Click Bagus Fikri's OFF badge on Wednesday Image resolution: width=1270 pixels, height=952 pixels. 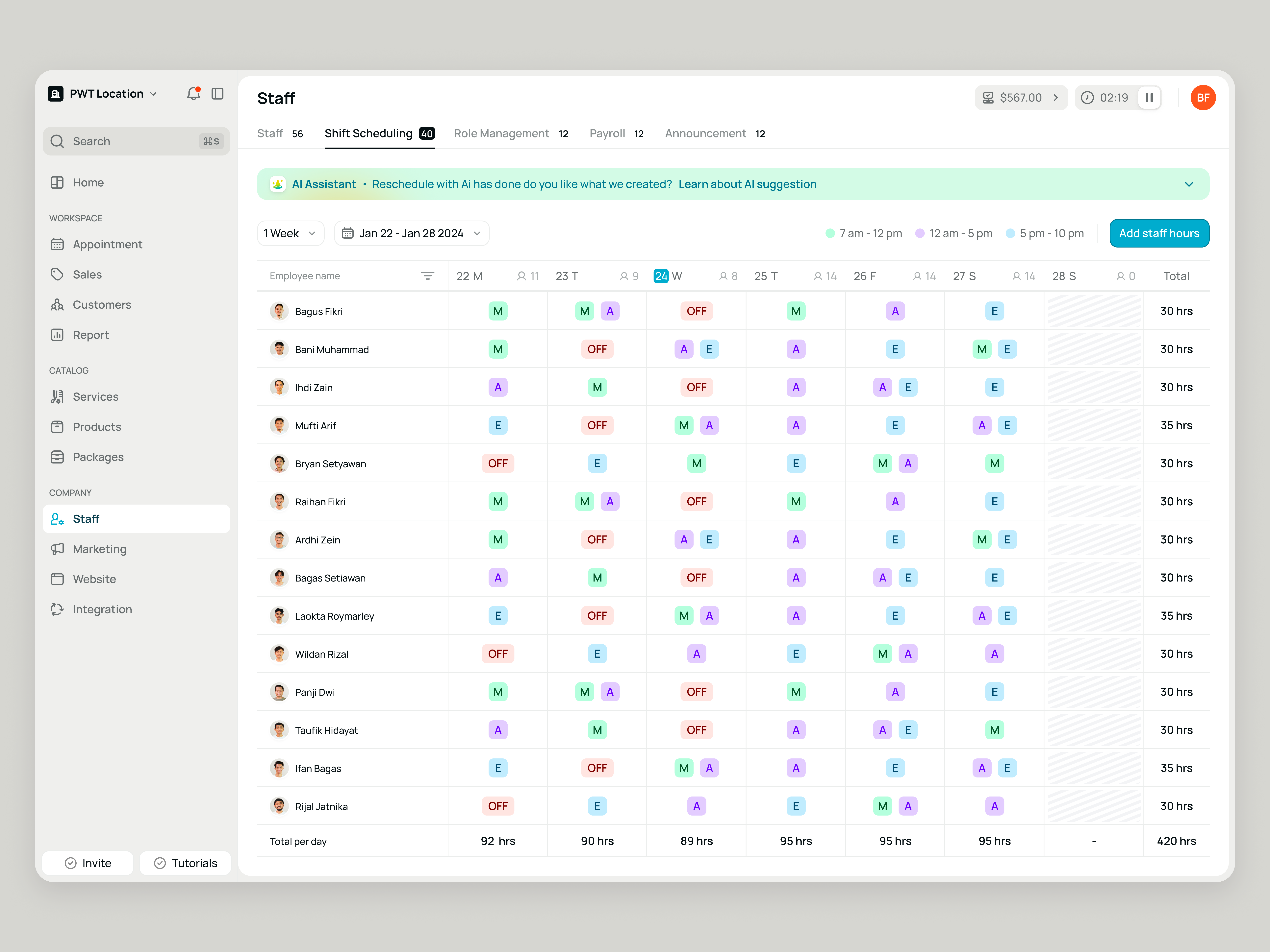pyautogui.click(x=697, y=311)
